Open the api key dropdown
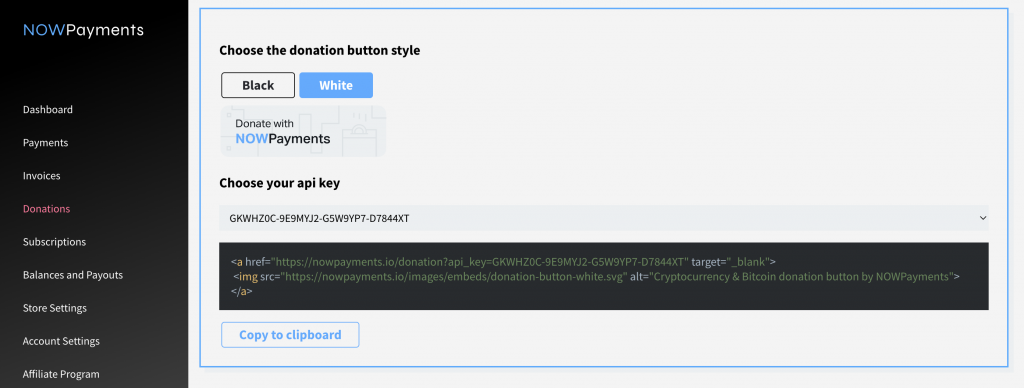The image size is (1024, 388). (x=603, y=218)
